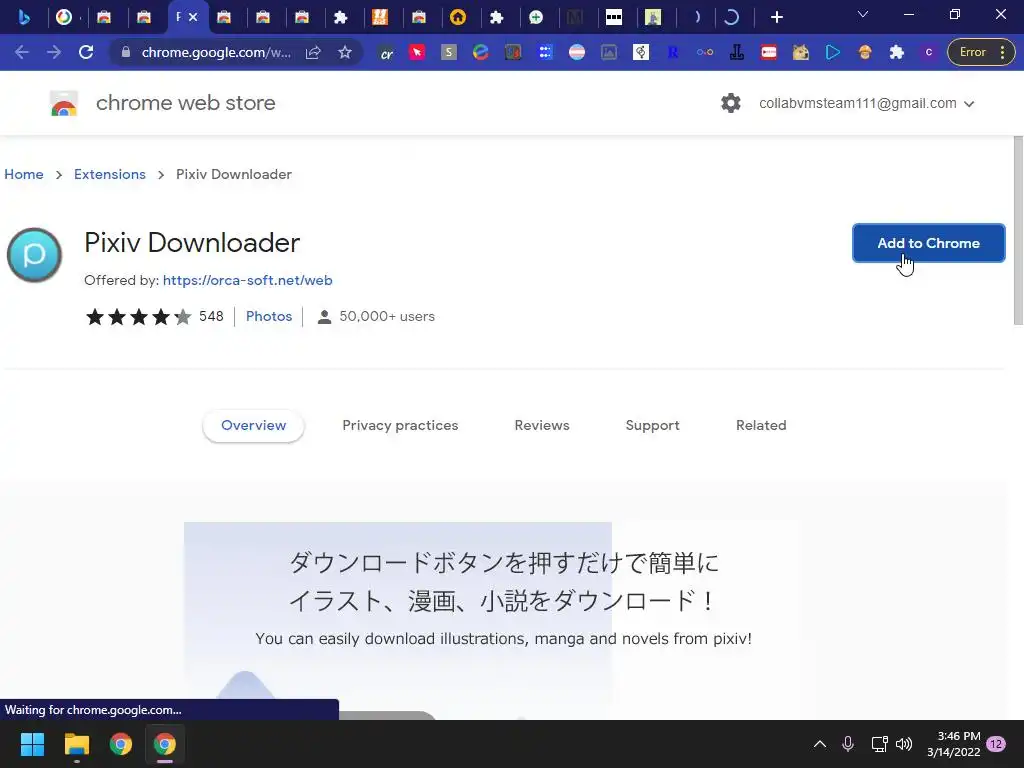
Task: Switch to the tab with green plus icon
Action: pos(536,17)
